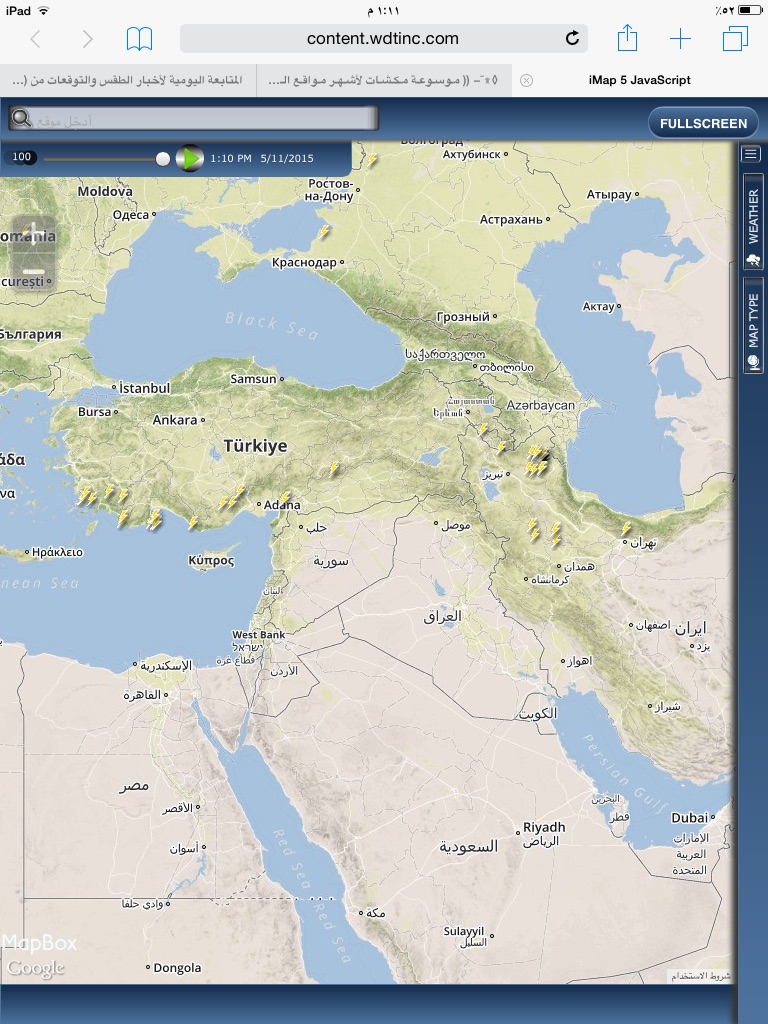
Task: Open the Safari share sheet icon
Action: (627, 38)
